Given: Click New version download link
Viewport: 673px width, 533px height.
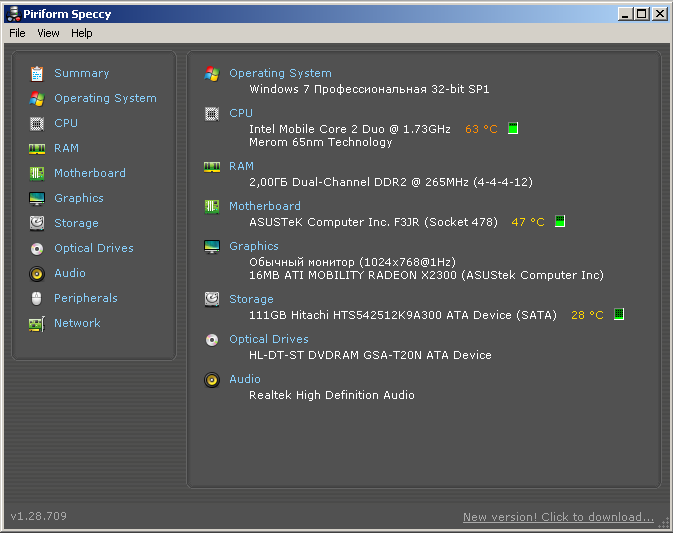Looking at the screenshot, I should click(x=558, y=517).
